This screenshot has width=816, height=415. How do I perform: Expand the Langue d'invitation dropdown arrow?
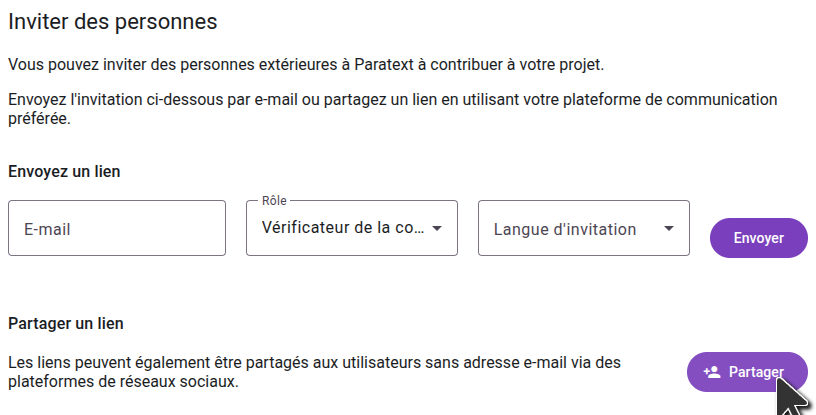[668, 229]
